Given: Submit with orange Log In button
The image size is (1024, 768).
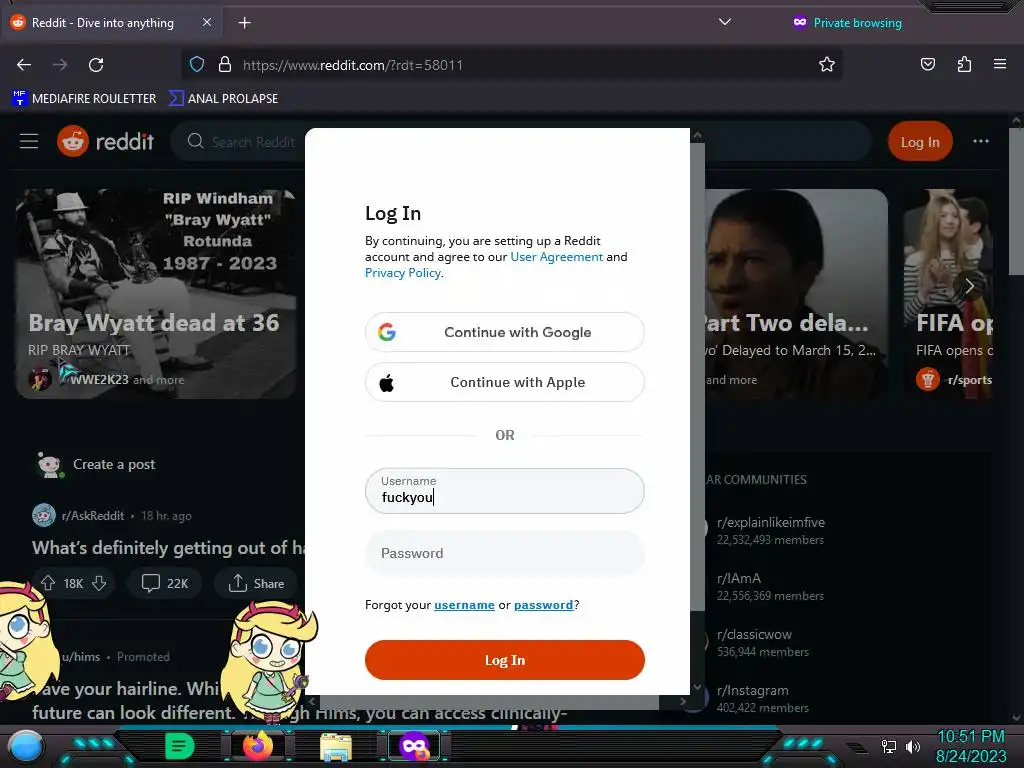Looking at the screenshot, I should point(505,660).
